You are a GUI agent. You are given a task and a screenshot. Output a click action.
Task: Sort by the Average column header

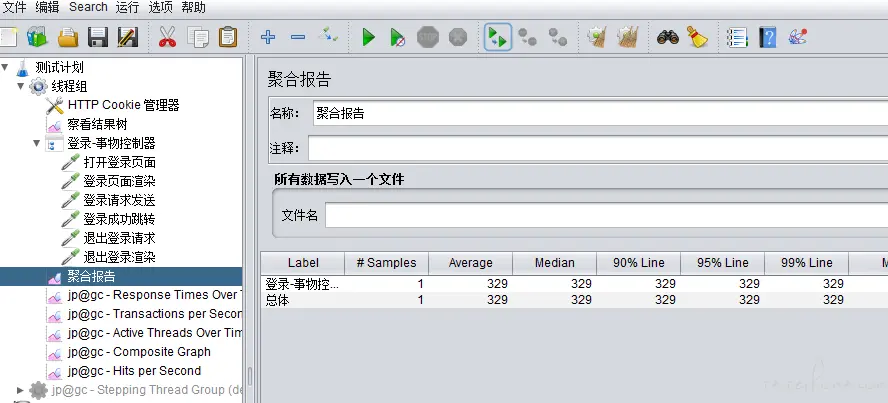(x=471, y=263)
